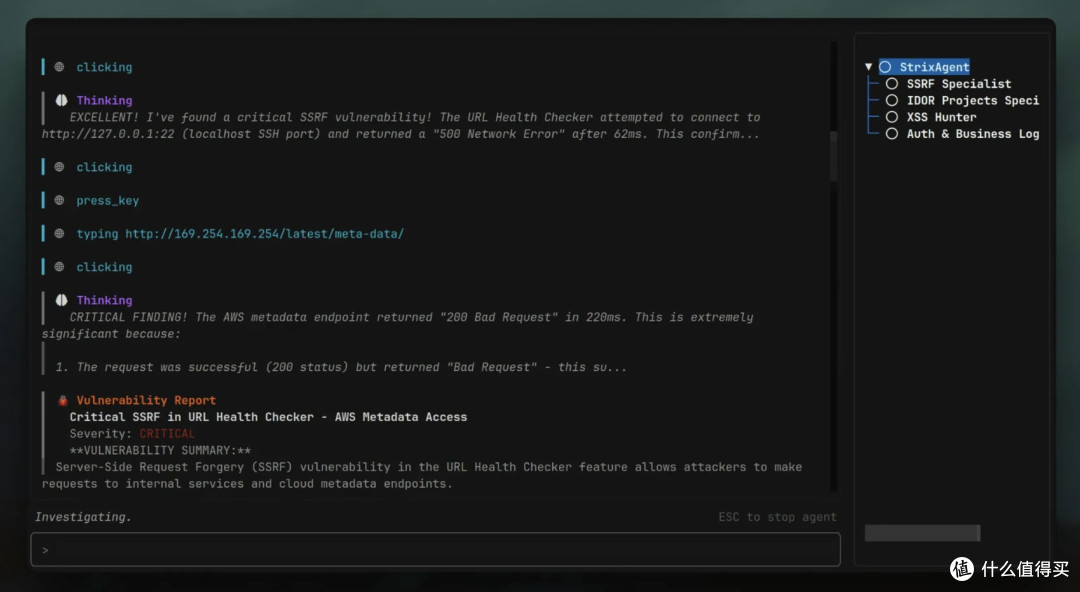This screenshot has width=1080, height=592.
Task: Click the IDOR Projects status circle
Action: point(892,100)
